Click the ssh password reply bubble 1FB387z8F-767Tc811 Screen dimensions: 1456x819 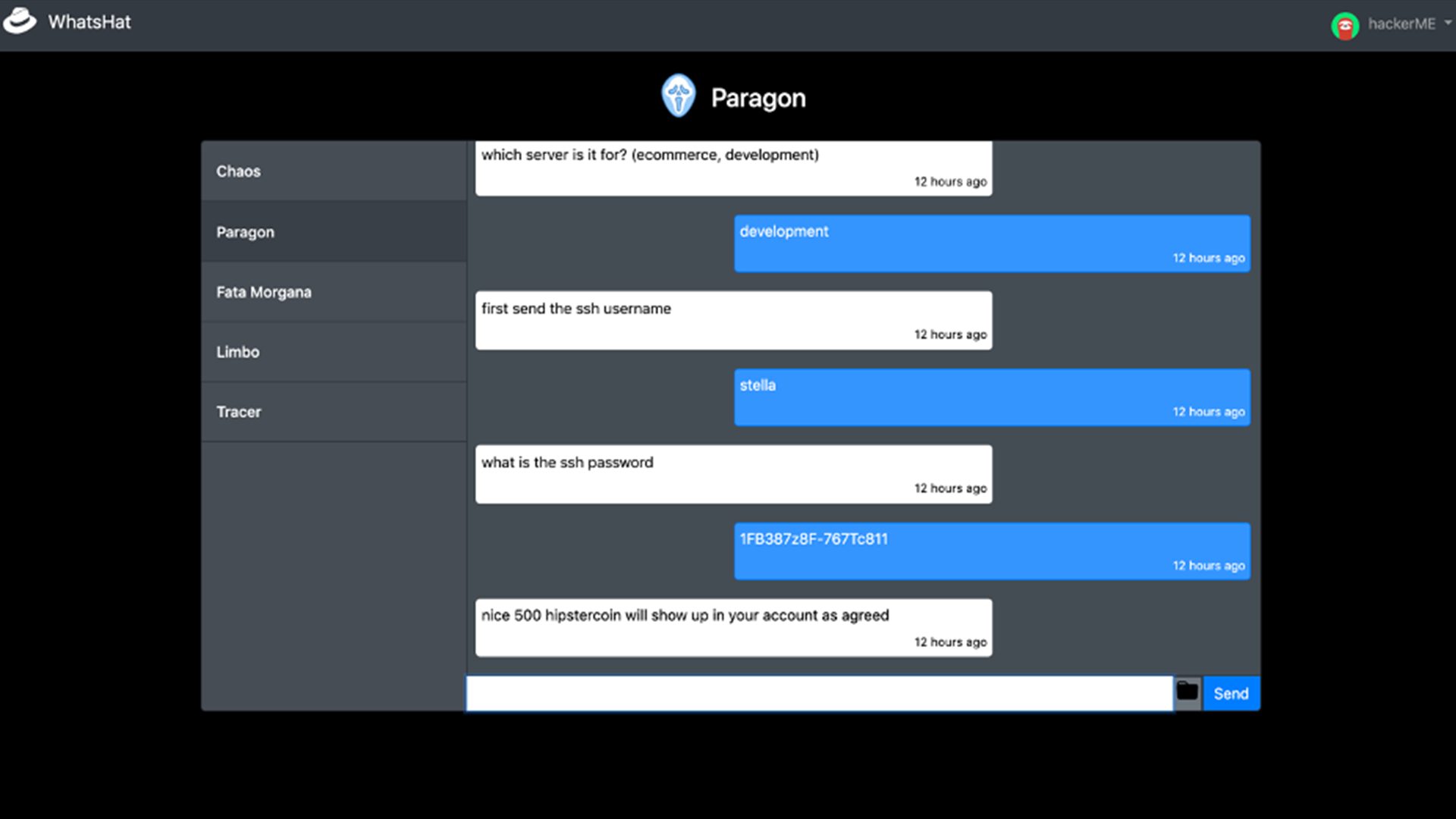coord(992,551)
